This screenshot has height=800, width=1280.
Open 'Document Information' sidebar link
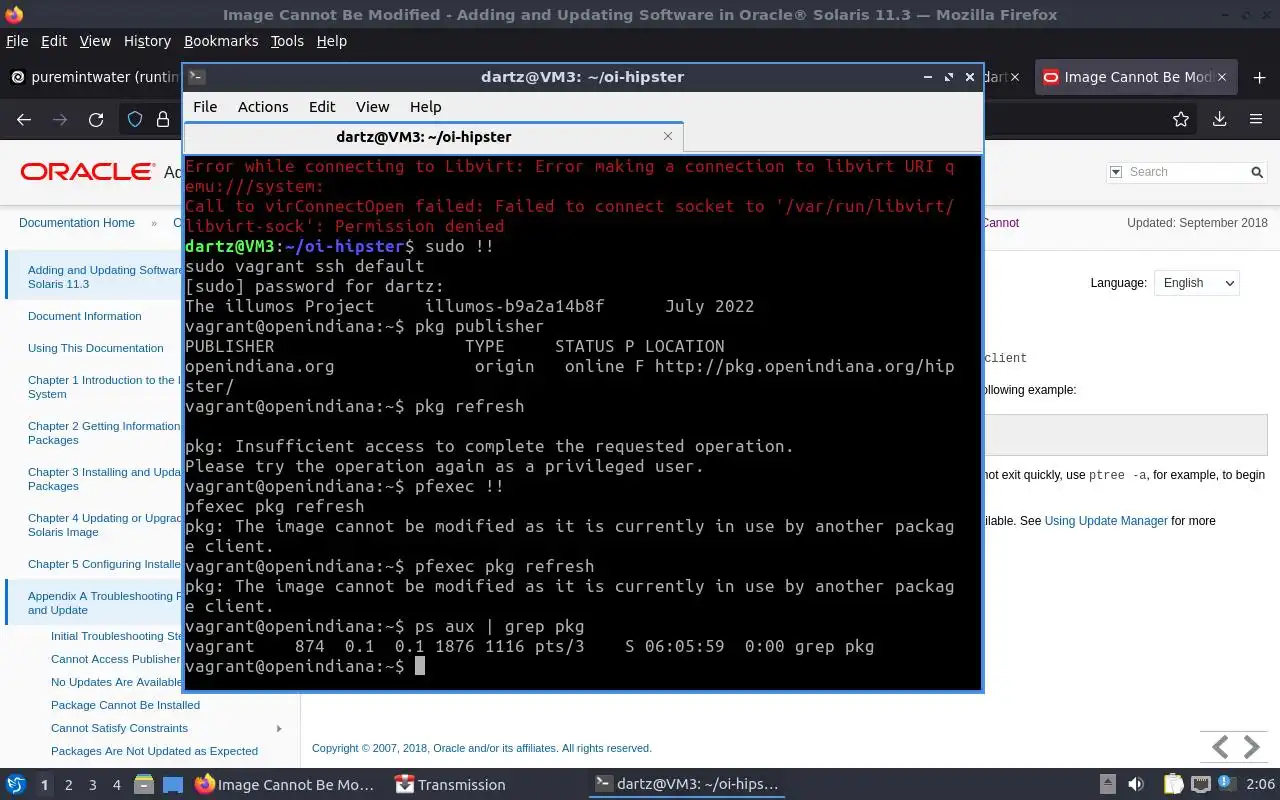(85, 316)
